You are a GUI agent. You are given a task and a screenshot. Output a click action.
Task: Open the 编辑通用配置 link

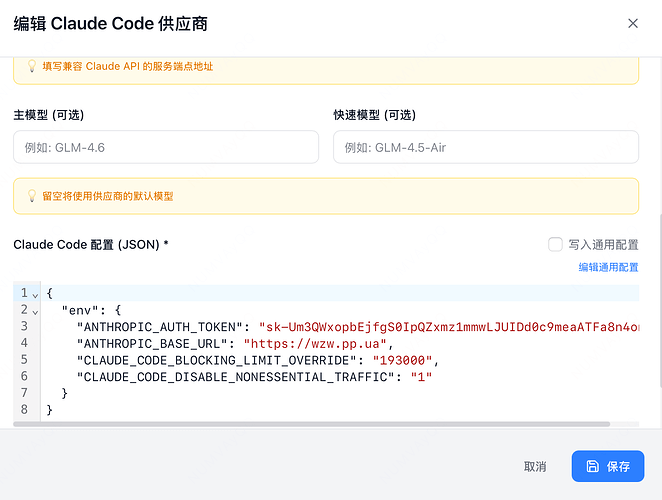pyautogui.click(x=608, y=267)
